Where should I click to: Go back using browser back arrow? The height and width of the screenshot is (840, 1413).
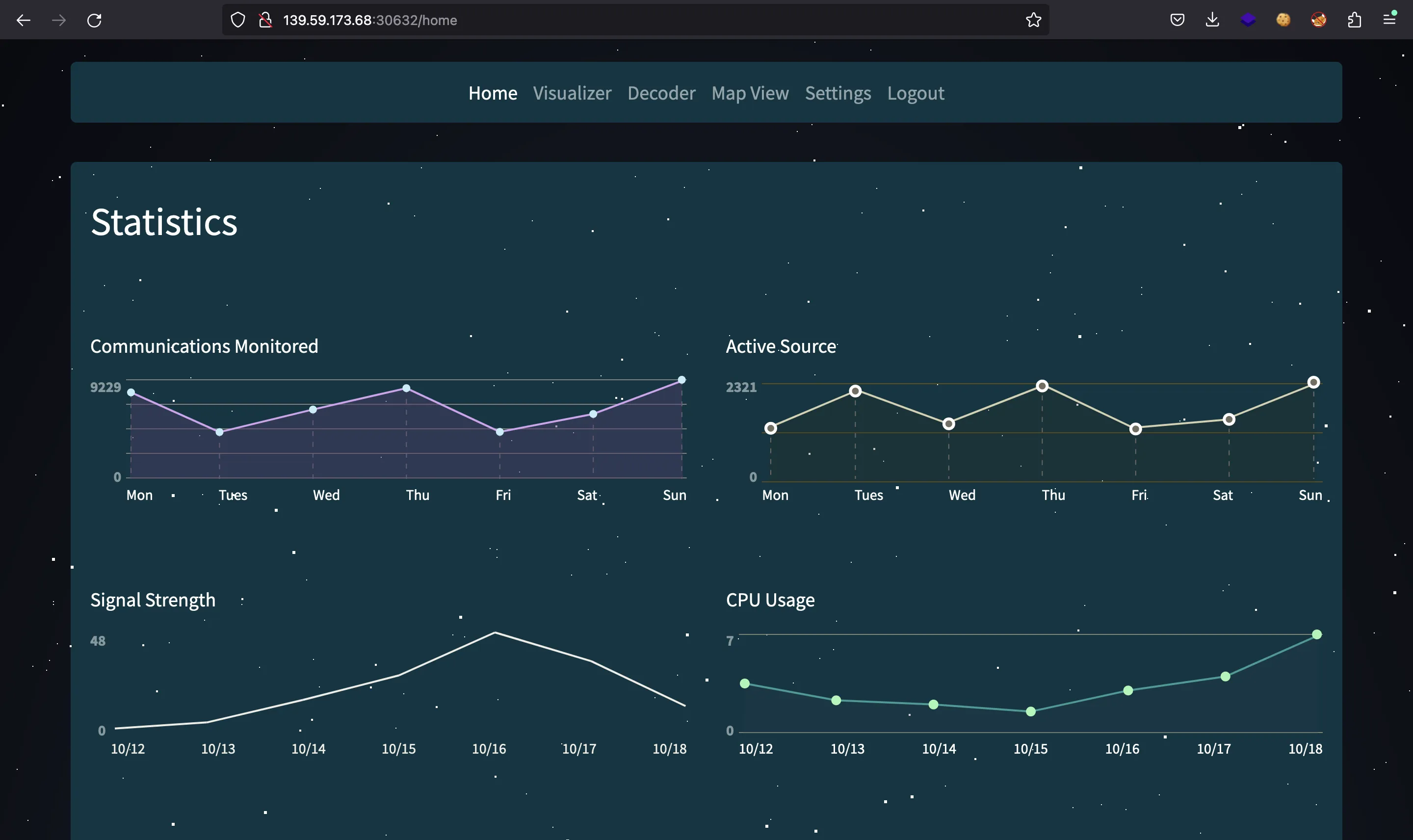pyautogui.click(x=23, y=21)
